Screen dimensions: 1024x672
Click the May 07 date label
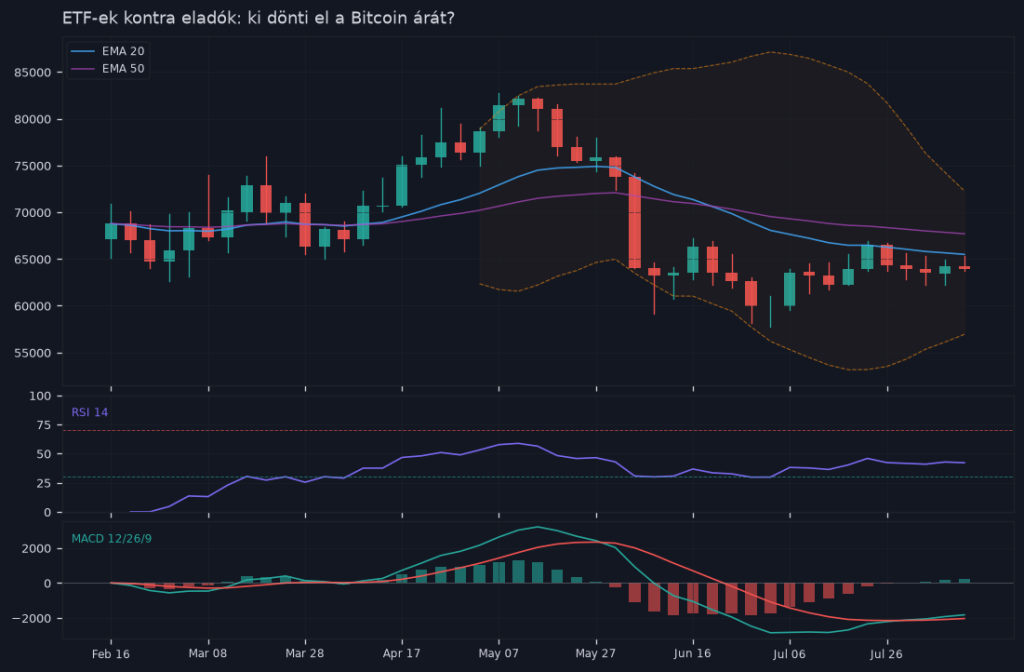pyautogui.click(x=498, y=654)
